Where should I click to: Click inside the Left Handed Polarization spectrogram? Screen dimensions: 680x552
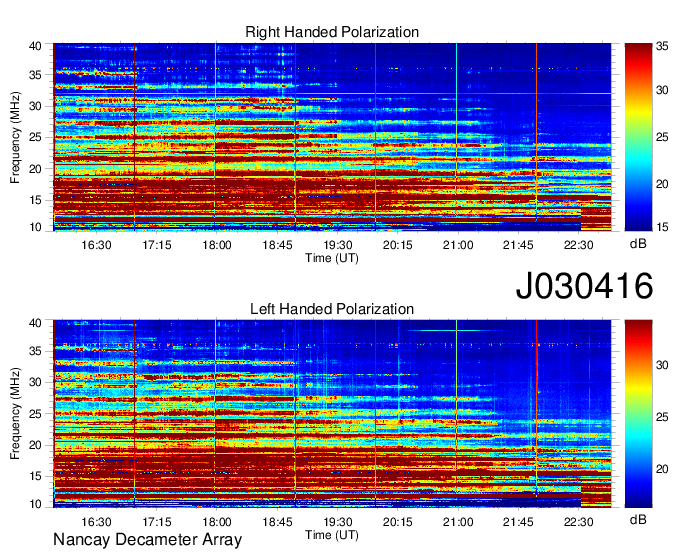332,414
